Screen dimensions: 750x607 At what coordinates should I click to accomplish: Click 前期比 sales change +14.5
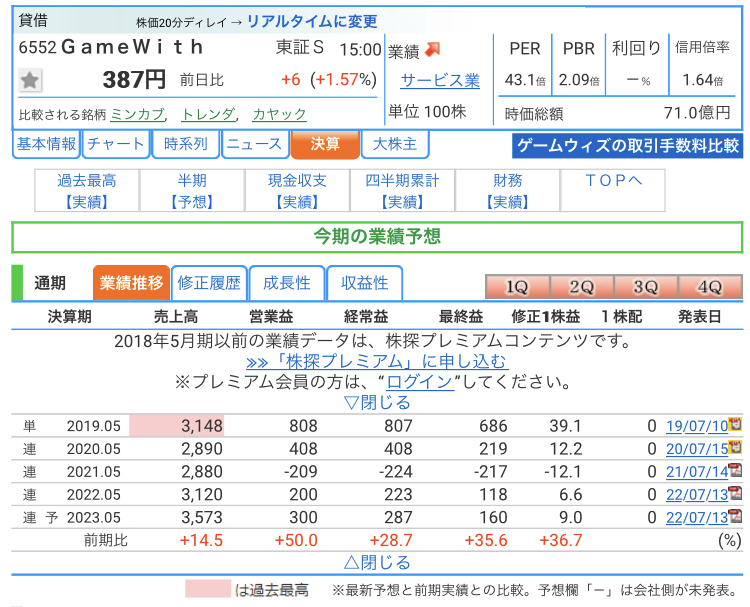[201, 541]
